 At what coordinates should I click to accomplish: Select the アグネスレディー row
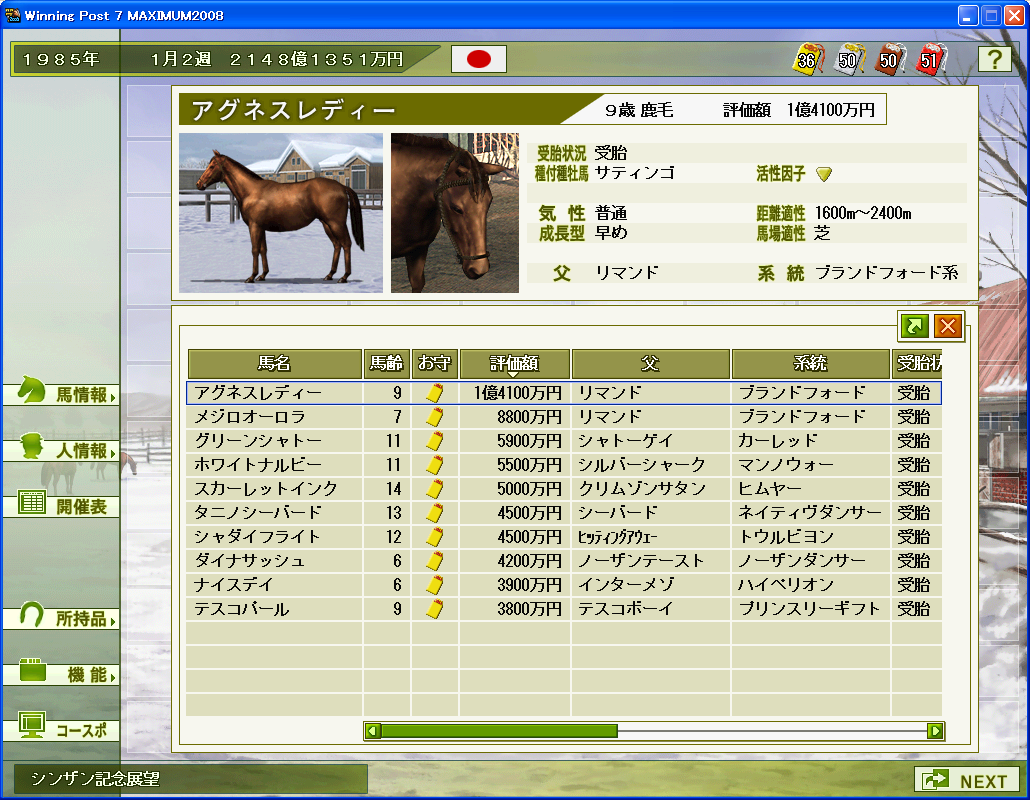click(564, 393)
